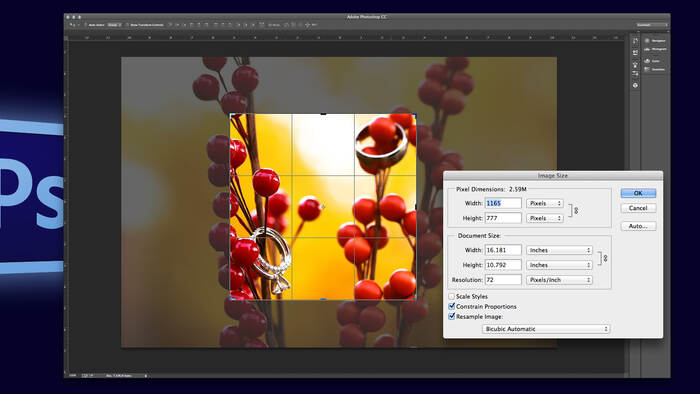The width and height of the screenshot is (700, 394).
Task: Click the status bar info arrow
Action: pos(146,376)
